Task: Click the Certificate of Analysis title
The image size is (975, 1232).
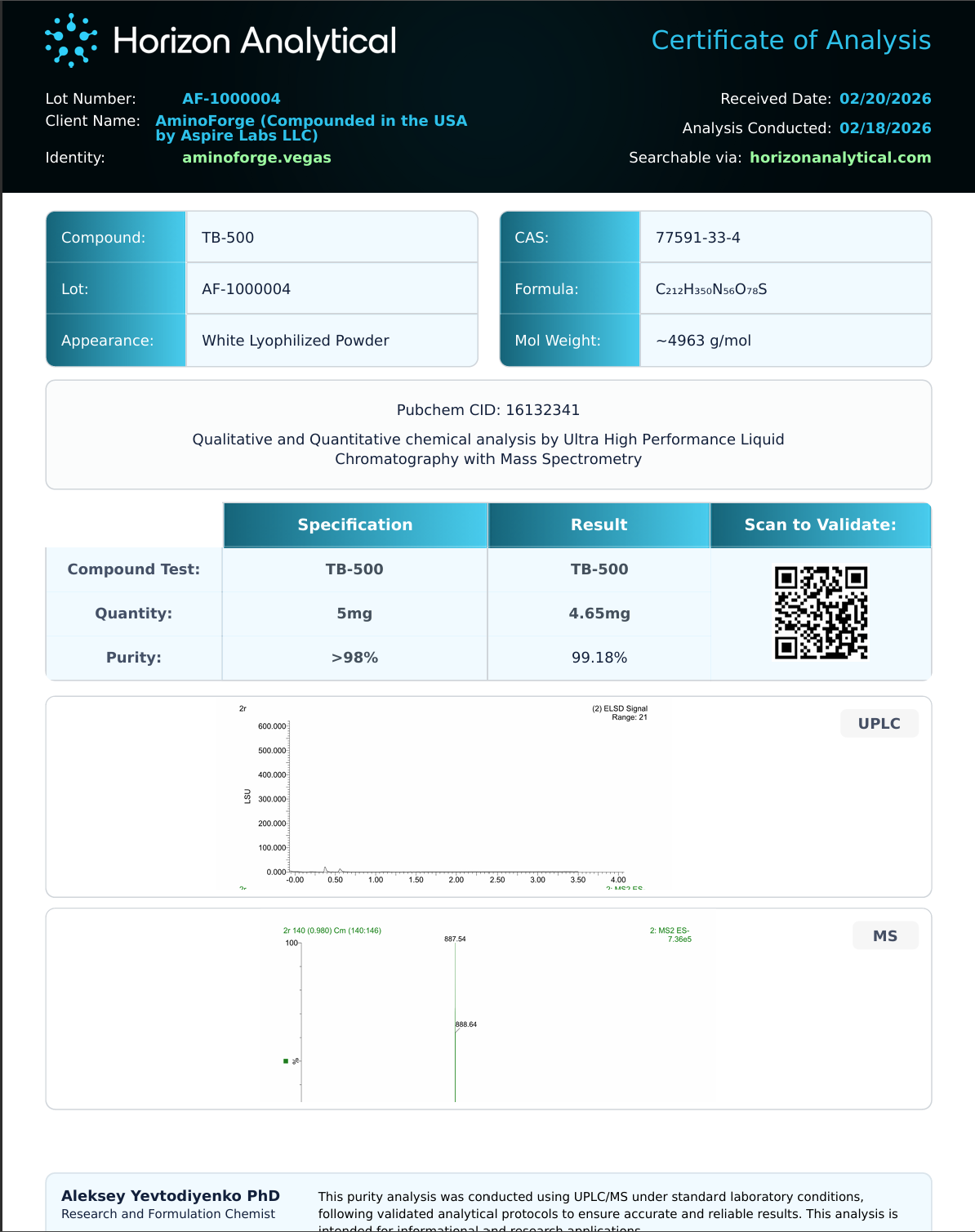Action: click(x=791, y=40)
